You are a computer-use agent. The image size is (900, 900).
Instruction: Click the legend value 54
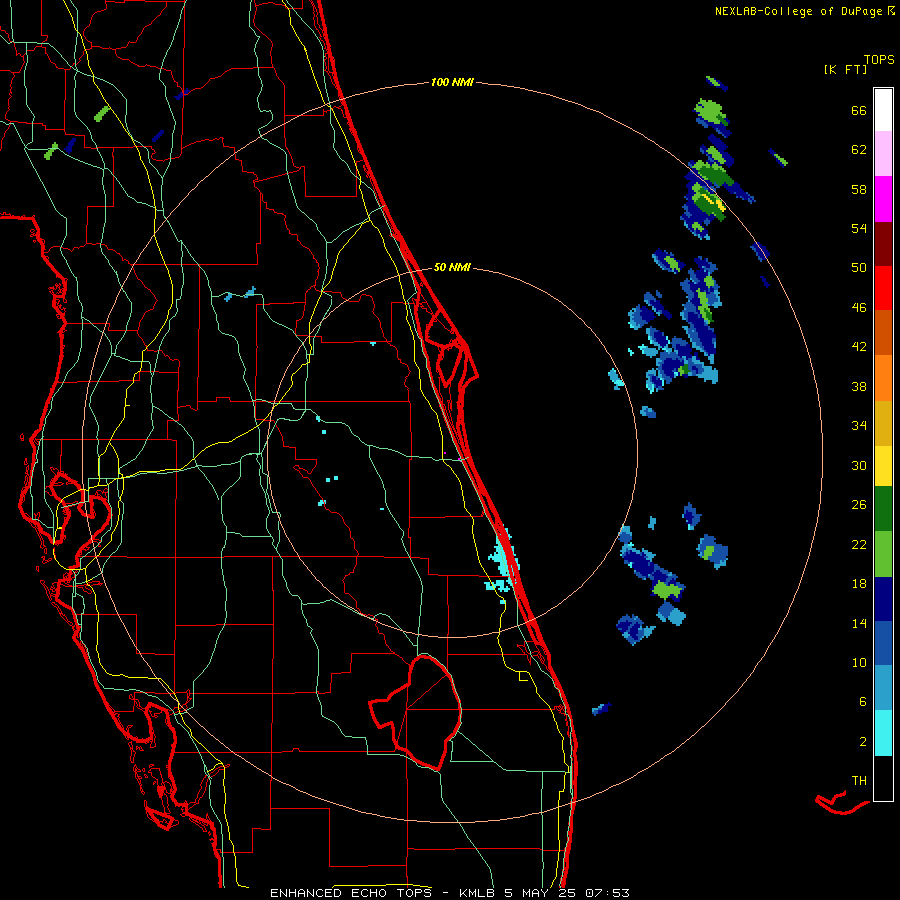pos(859,228)
